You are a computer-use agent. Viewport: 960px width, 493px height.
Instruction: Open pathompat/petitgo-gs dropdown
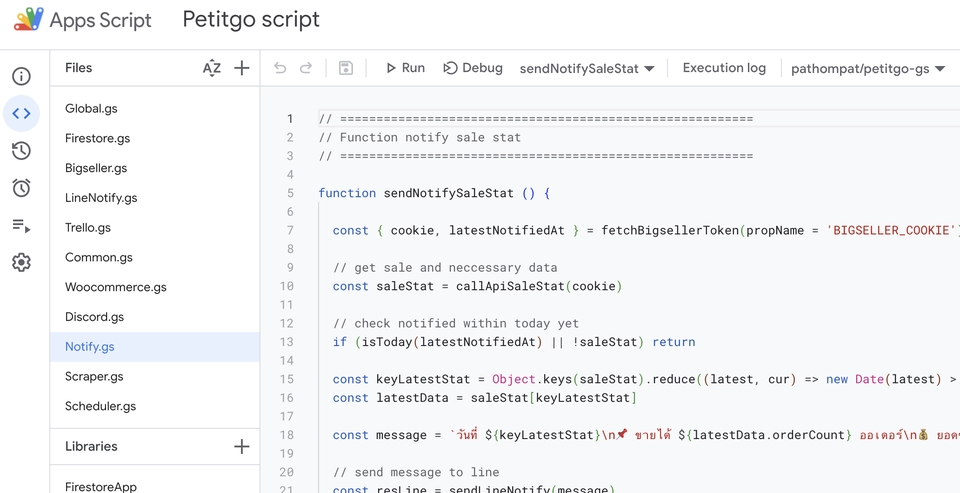point(868,69)
